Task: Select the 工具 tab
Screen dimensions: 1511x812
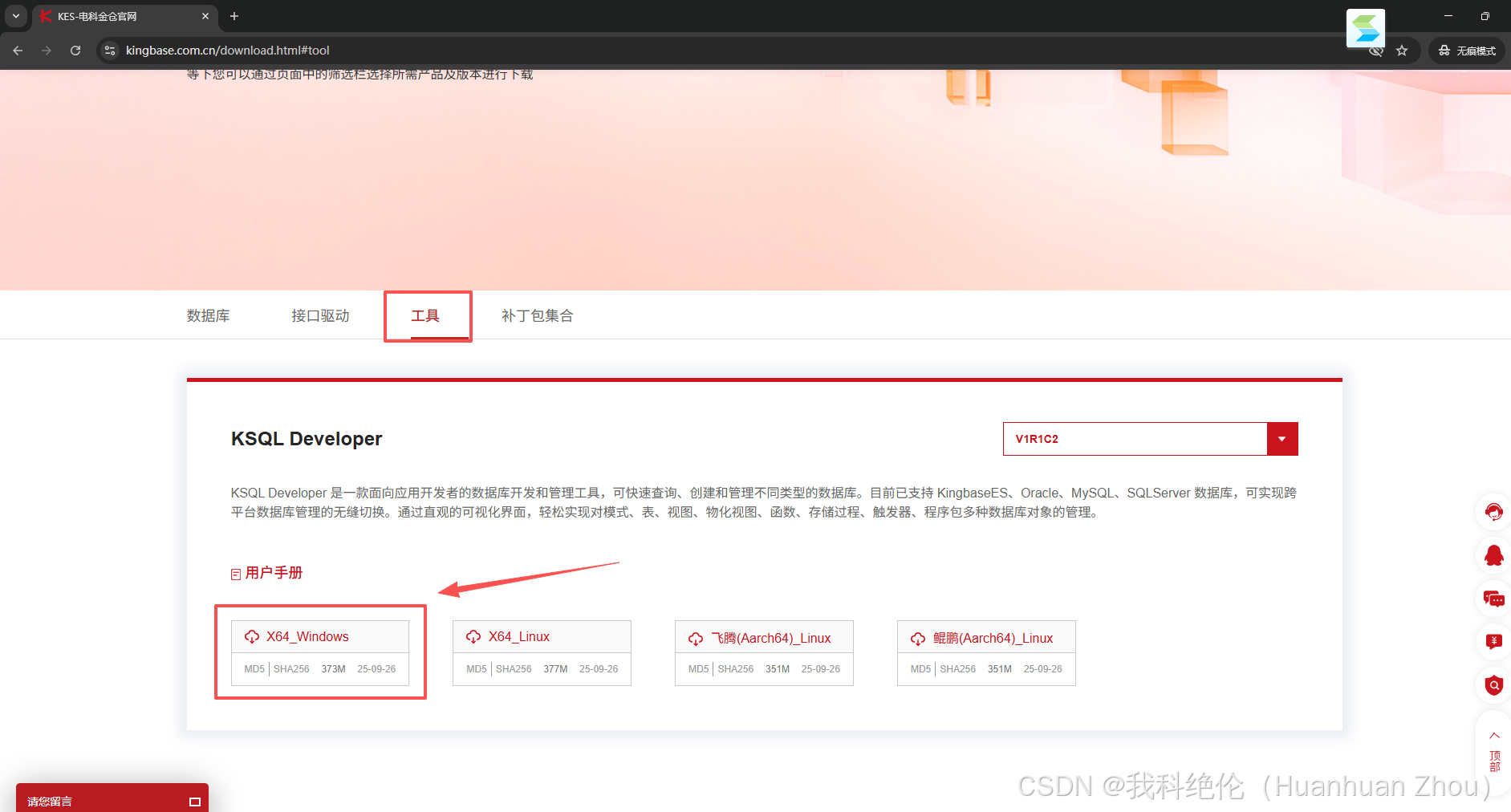Action: pos(425,315)
